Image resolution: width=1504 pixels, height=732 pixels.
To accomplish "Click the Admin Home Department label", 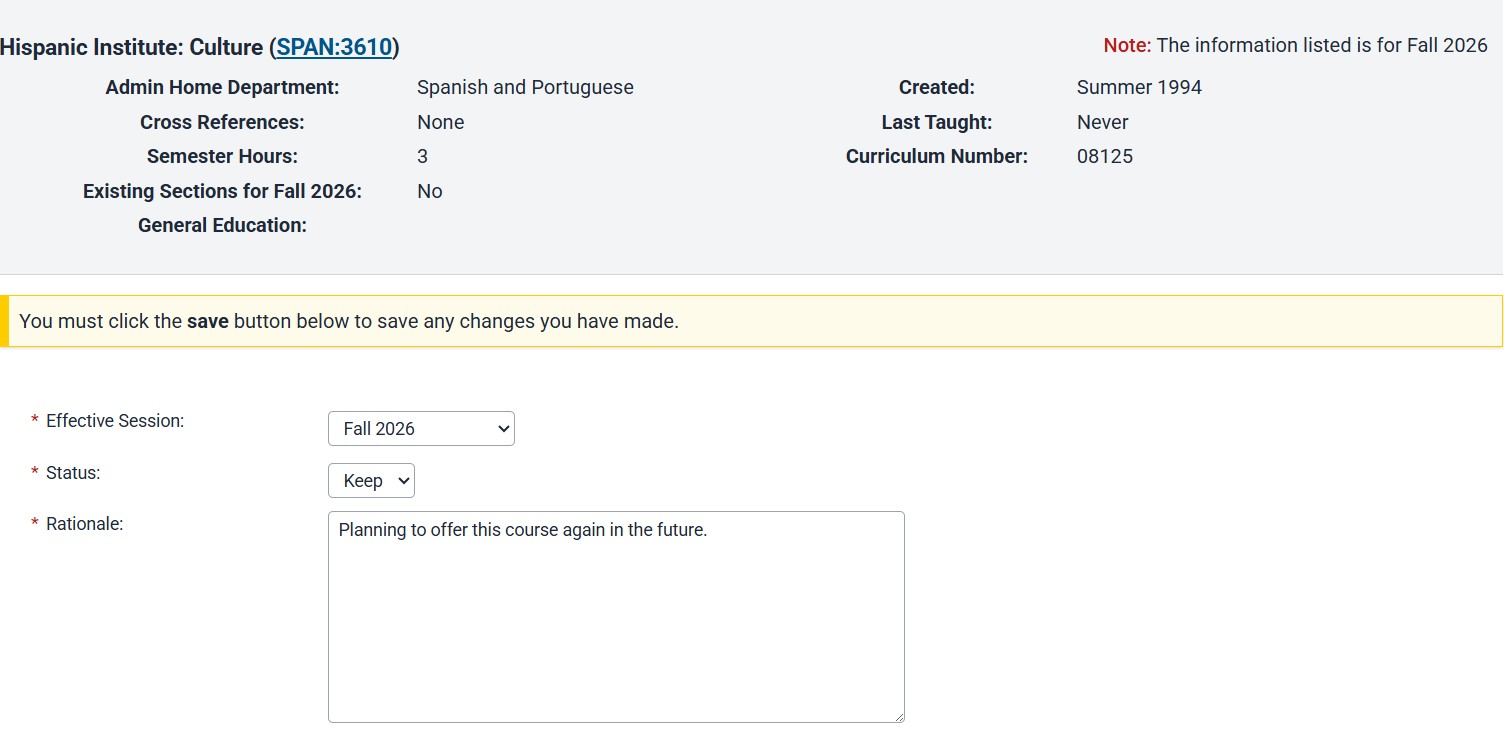I will pos(222,88).
